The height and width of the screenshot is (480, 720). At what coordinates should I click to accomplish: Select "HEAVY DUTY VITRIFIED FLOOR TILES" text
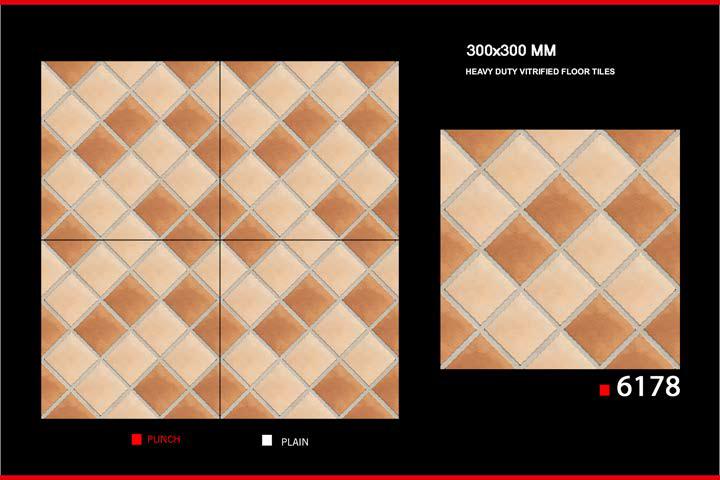(x=540, y=72)
